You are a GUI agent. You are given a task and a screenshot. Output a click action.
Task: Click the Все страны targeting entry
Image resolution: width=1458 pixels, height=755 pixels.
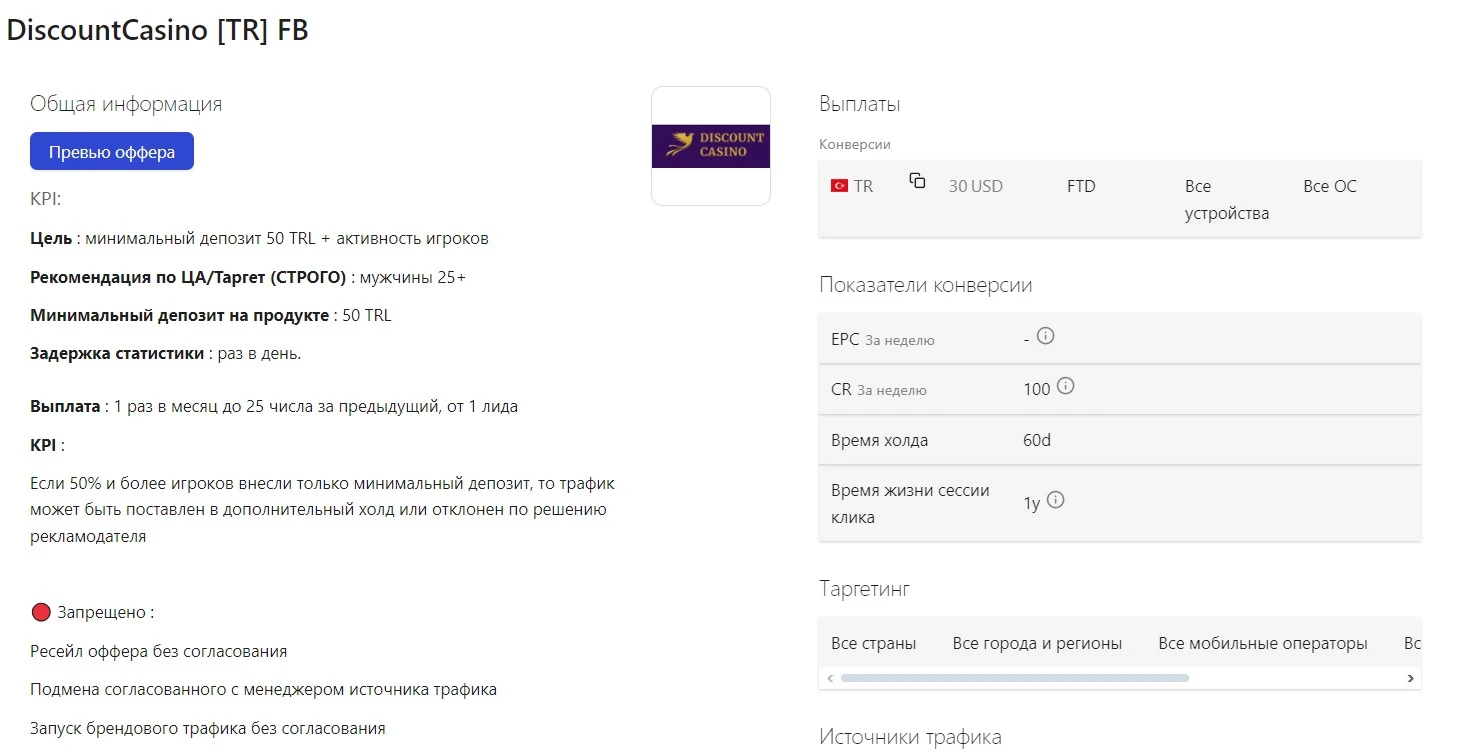click(873, 643)
